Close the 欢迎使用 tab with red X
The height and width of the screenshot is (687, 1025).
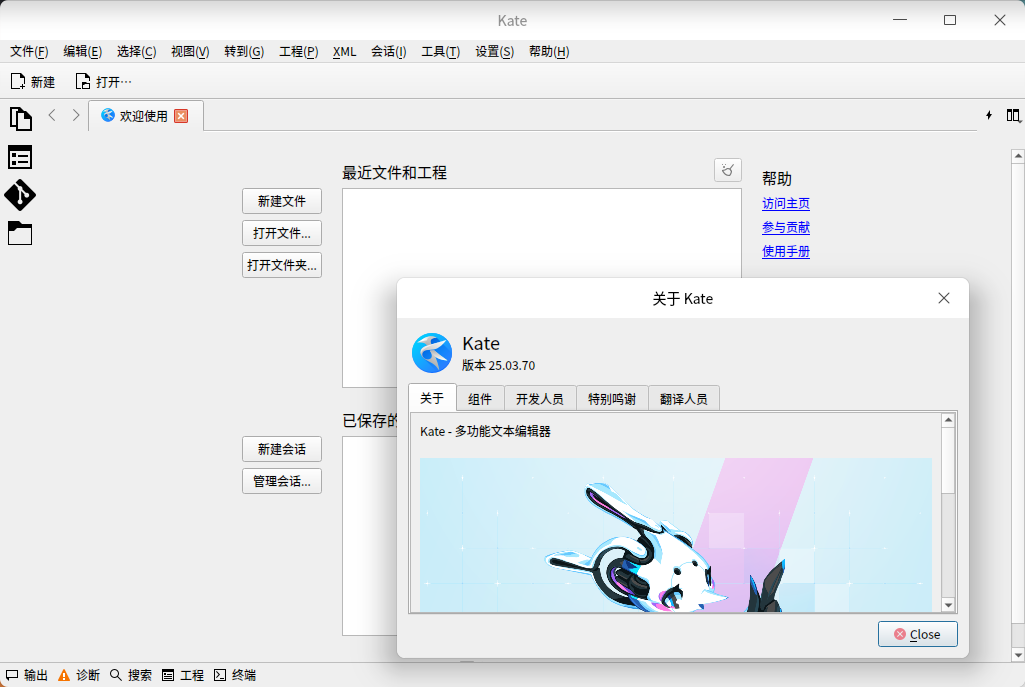tap(181, 116)
